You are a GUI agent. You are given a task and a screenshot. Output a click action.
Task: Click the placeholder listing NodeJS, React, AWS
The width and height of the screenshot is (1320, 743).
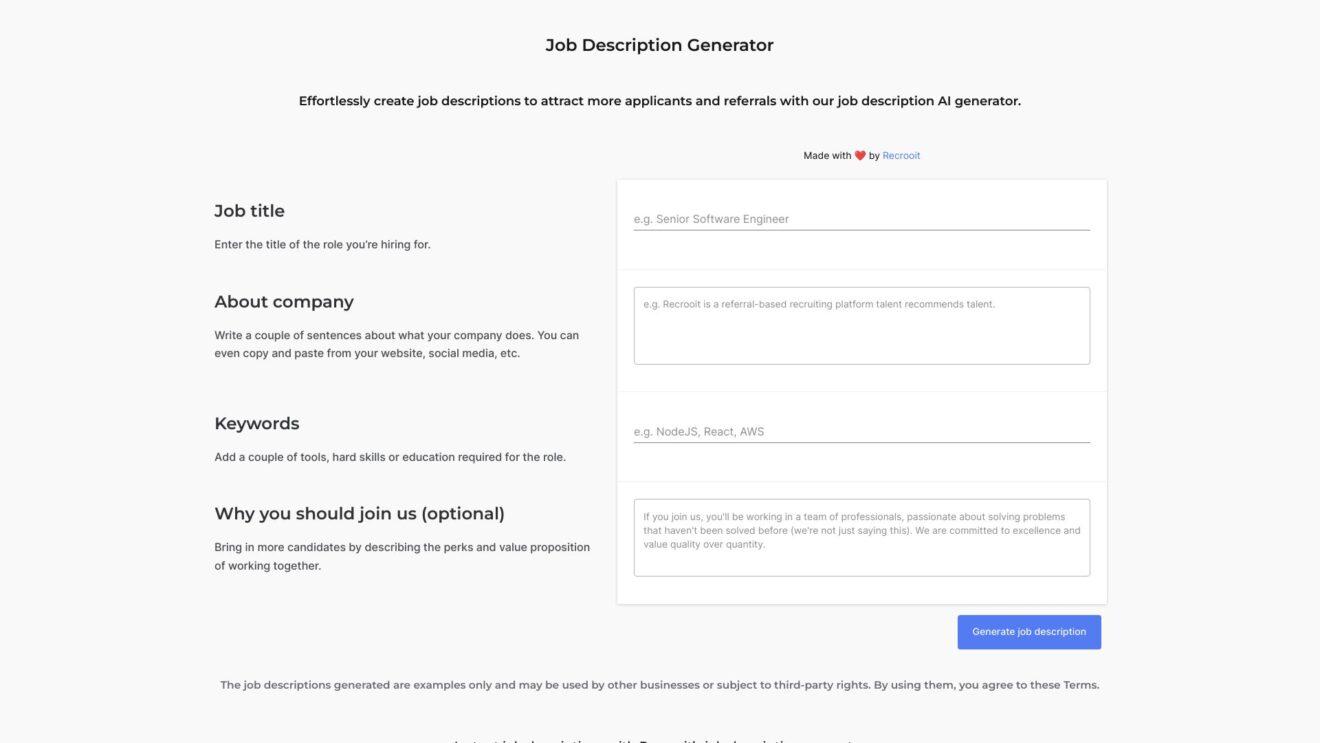click(x=699, y=431)
